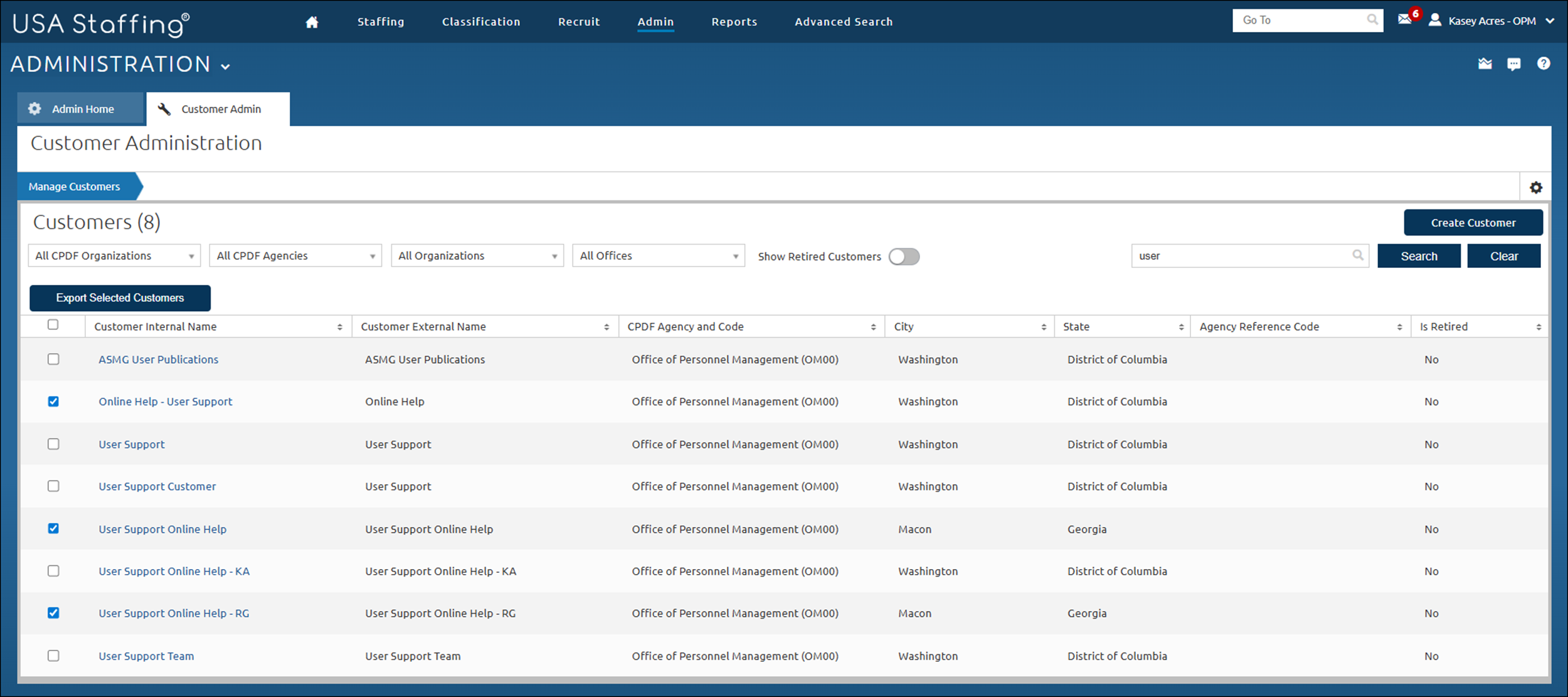Open the mail notifications envelope icon
The image size is (1568, 697).
[x=1404, y=19]
